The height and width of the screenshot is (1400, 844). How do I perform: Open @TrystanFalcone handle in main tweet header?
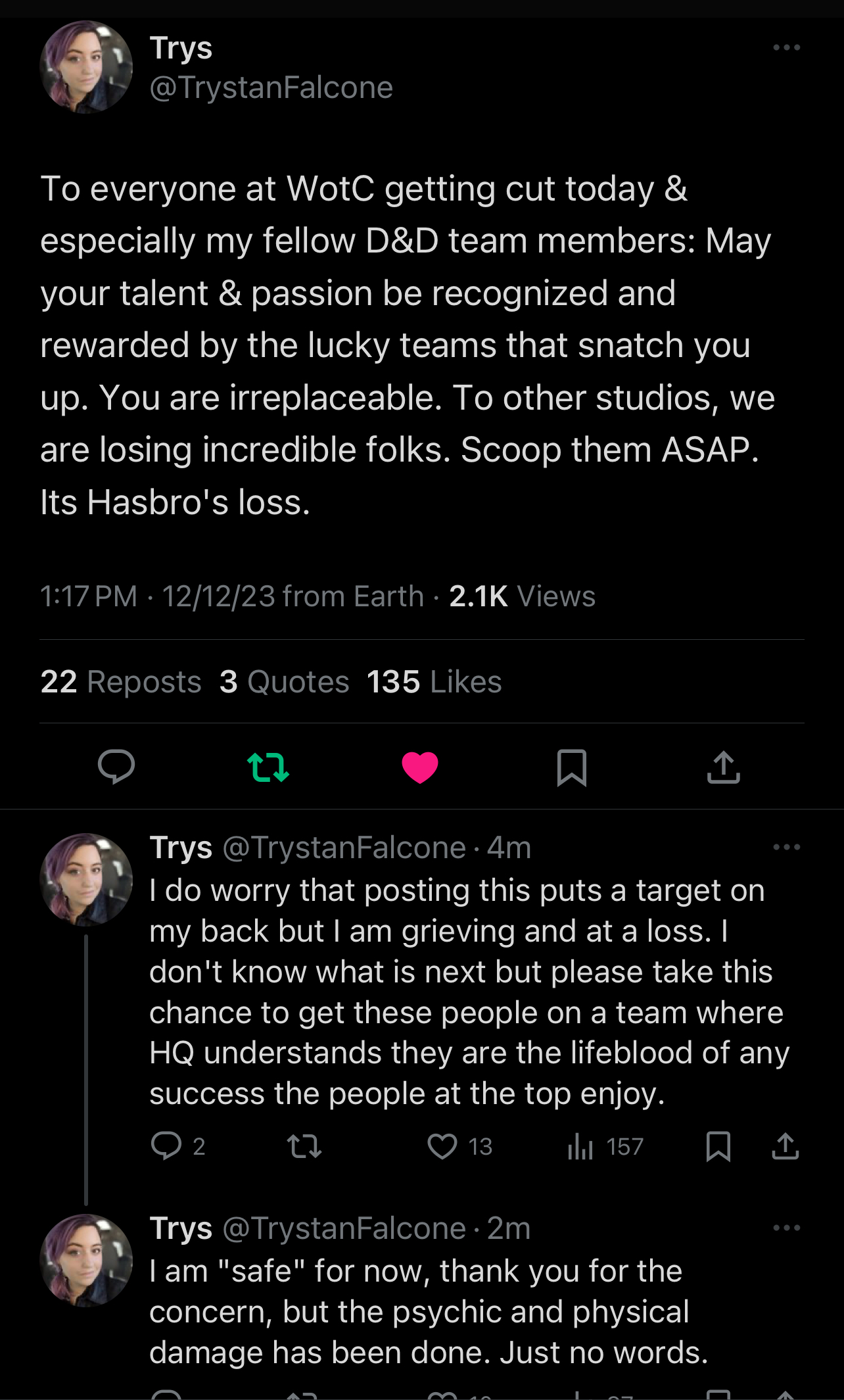click(x=271, y=87)
